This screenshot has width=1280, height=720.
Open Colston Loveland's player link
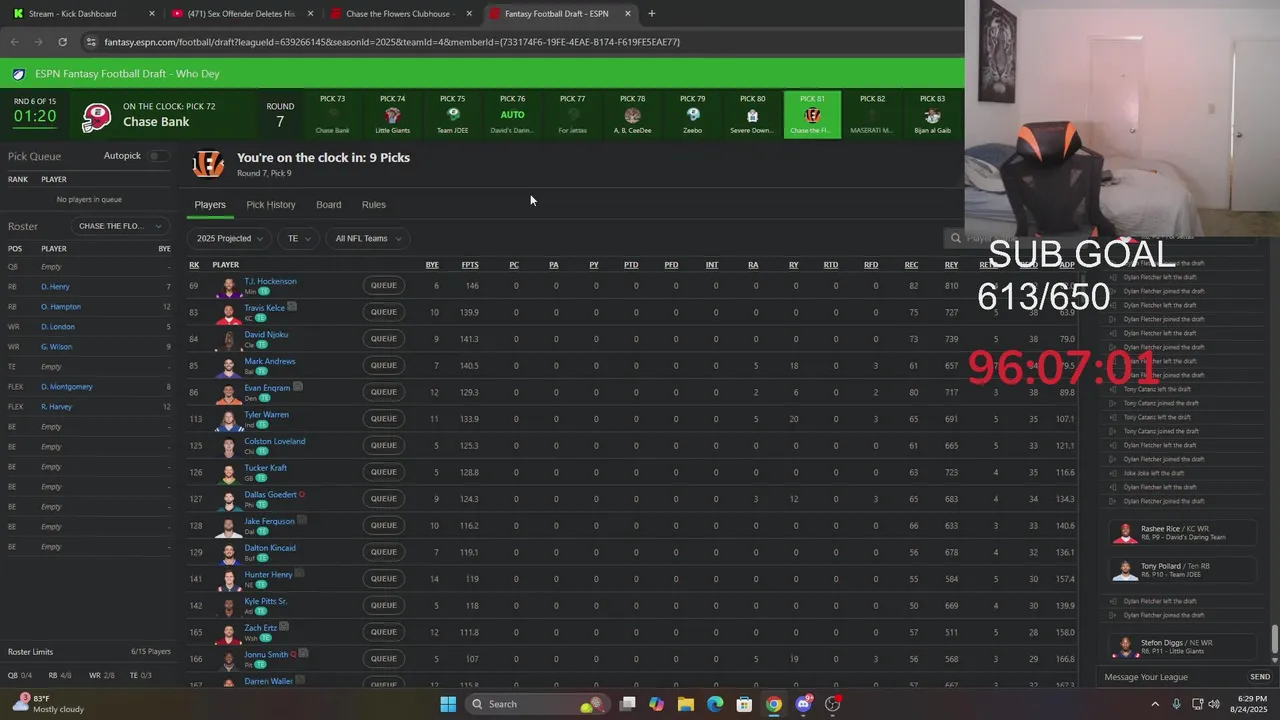point(275,441)
